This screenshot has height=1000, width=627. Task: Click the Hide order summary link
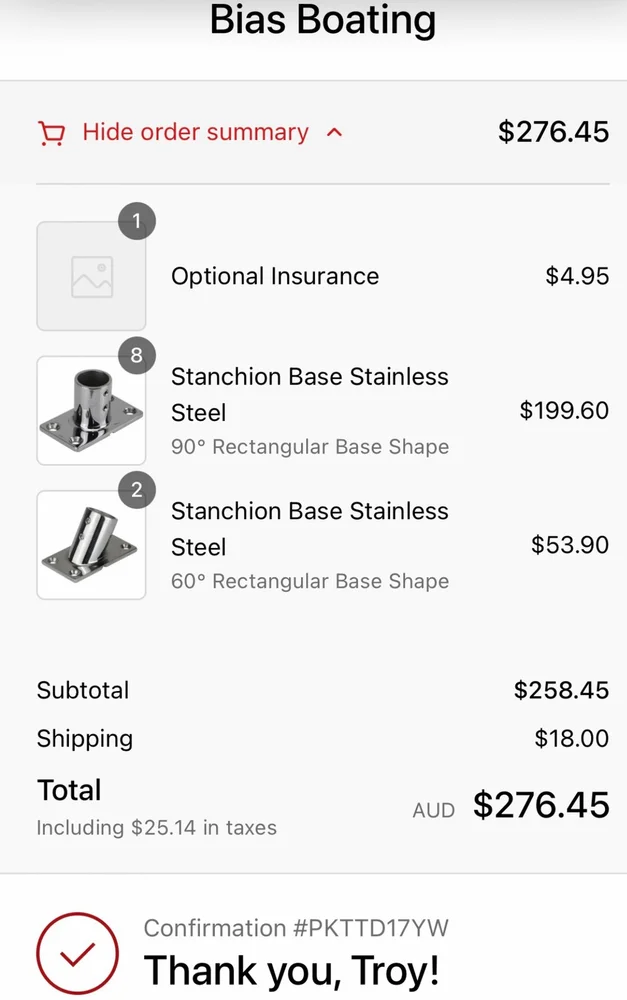click(195, 132)
